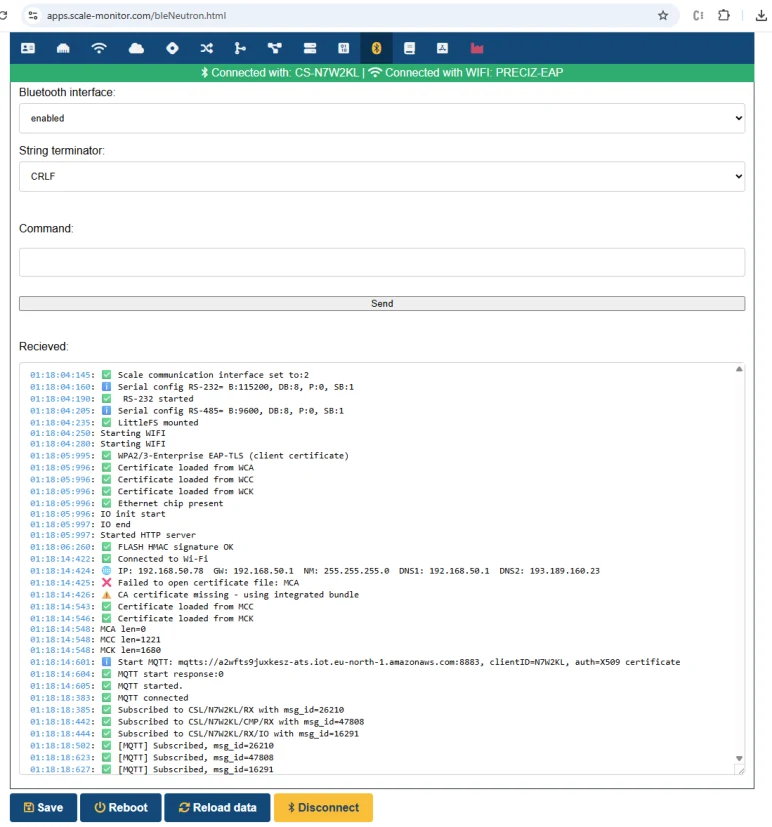Click the 'IP: 192.168.50.78' log line
The height and width of the screenshot is (827, 772).
pyautogui.click(x=315, y=571)
